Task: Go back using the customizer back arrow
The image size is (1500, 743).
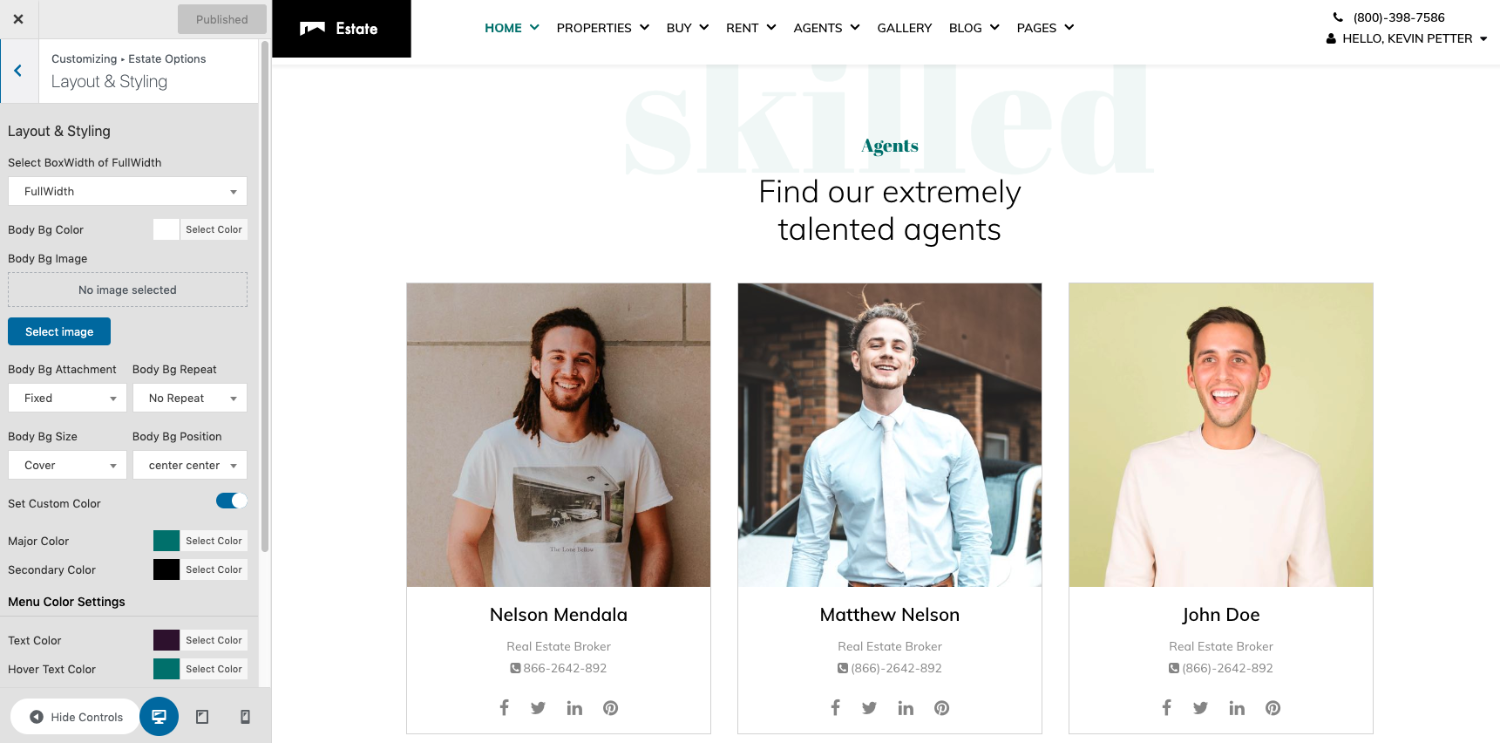Action: (18, 71)
